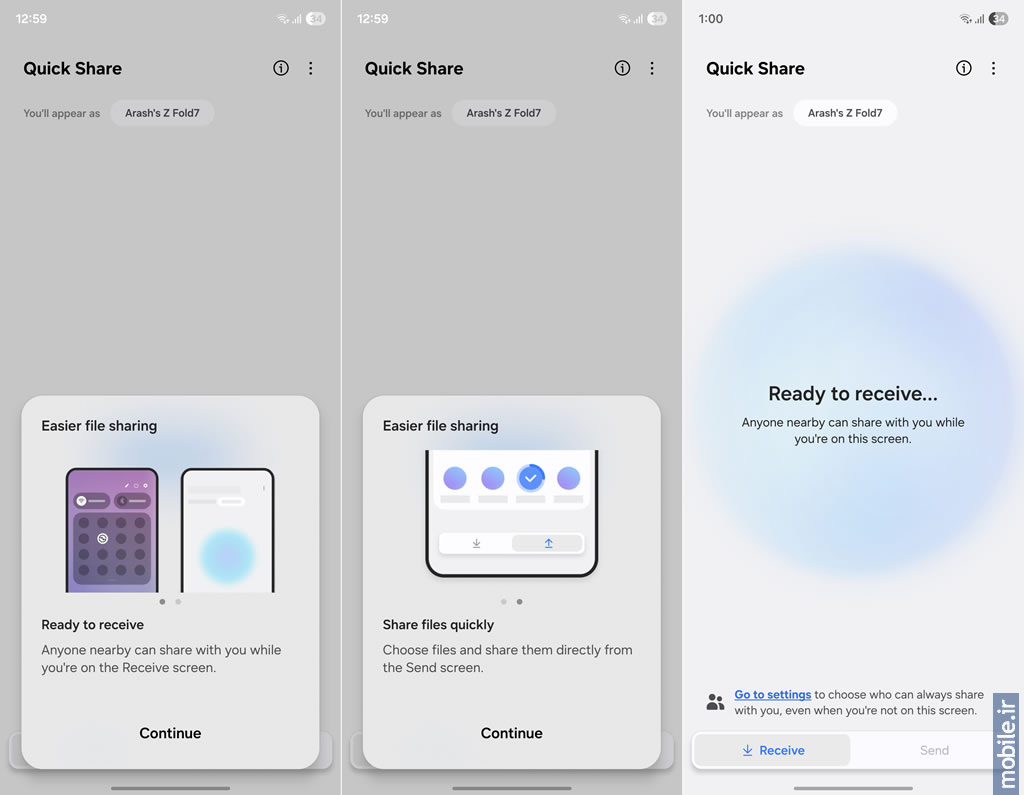This screenshot has height=795, width=1024.
Task: Tap the Wi-Fi status icon in the right screen
Action: coord(965,19)
